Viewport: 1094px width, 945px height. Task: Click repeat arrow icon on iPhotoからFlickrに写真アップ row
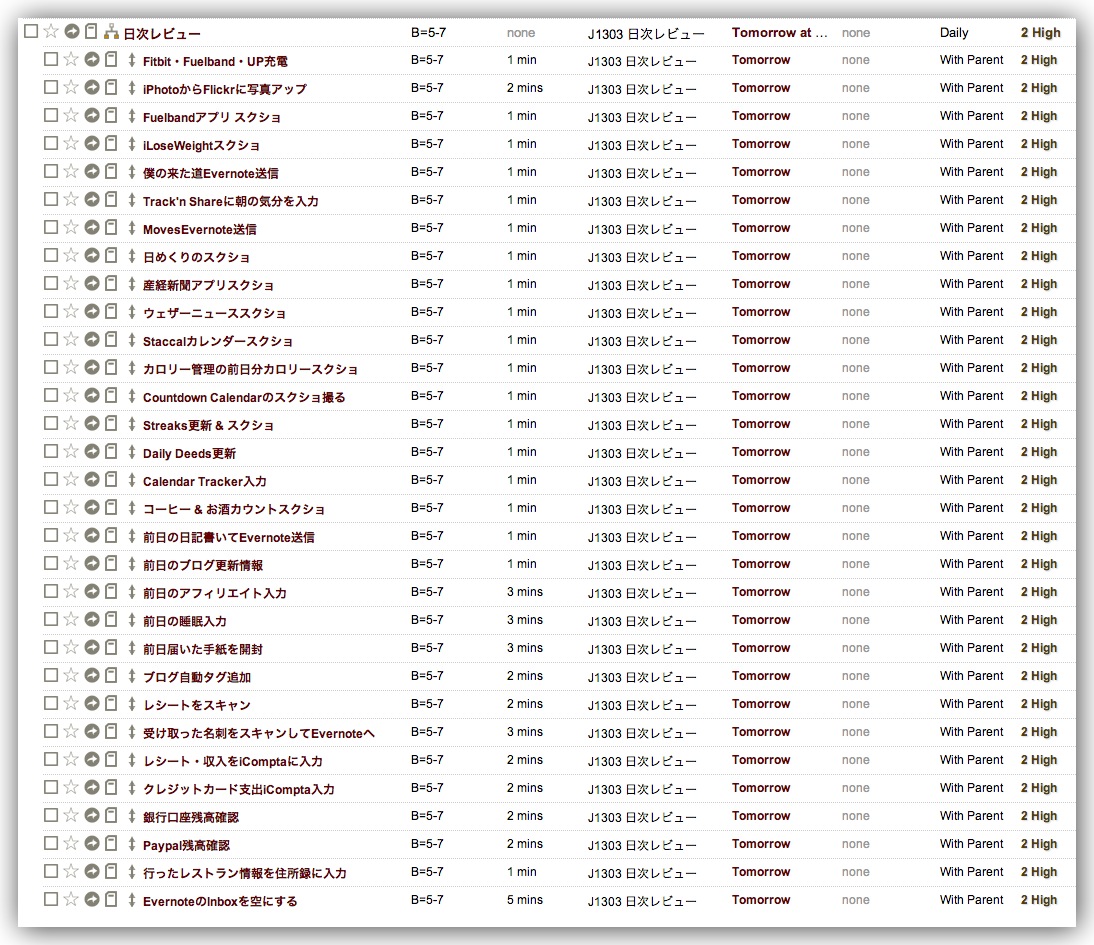(91, 87)
